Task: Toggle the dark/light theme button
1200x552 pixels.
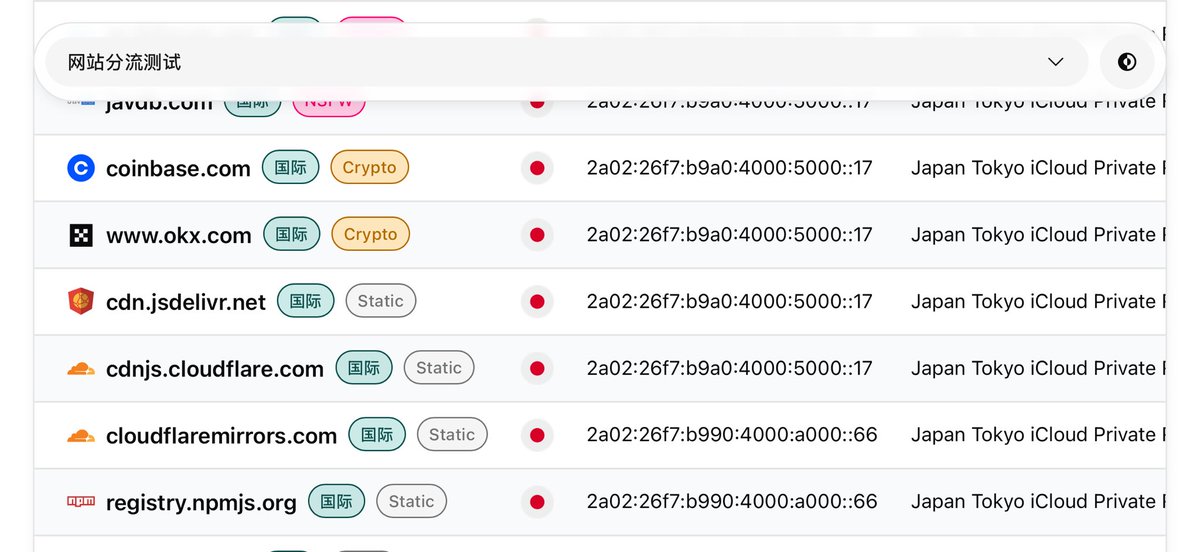Action: (1127, 62)
